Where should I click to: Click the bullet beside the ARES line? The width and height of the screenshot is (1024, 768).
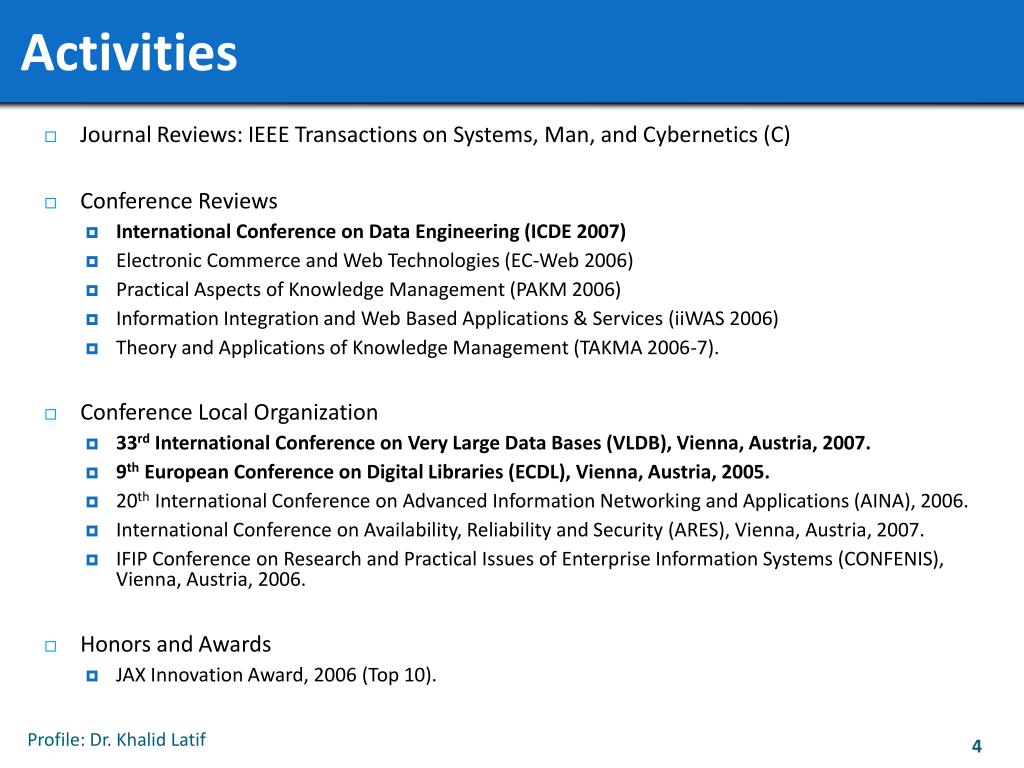coord(92,530)
